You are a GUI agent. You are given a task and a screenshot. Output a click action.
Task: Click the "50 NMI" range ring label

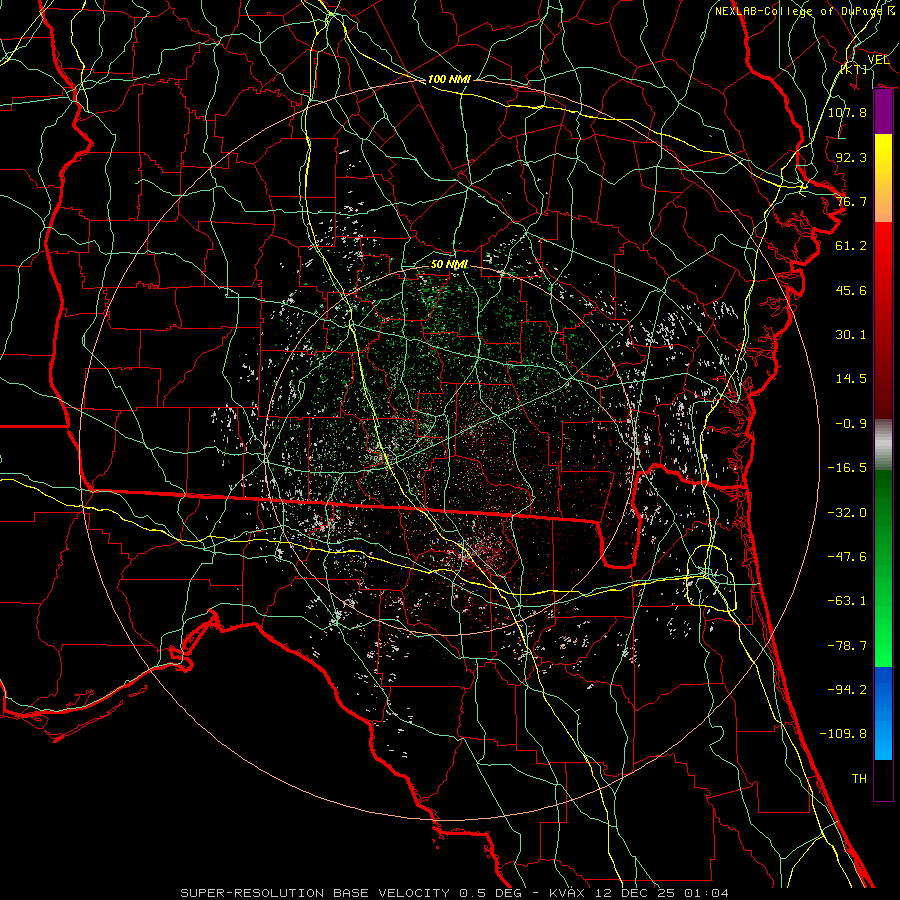pos(449,265)
